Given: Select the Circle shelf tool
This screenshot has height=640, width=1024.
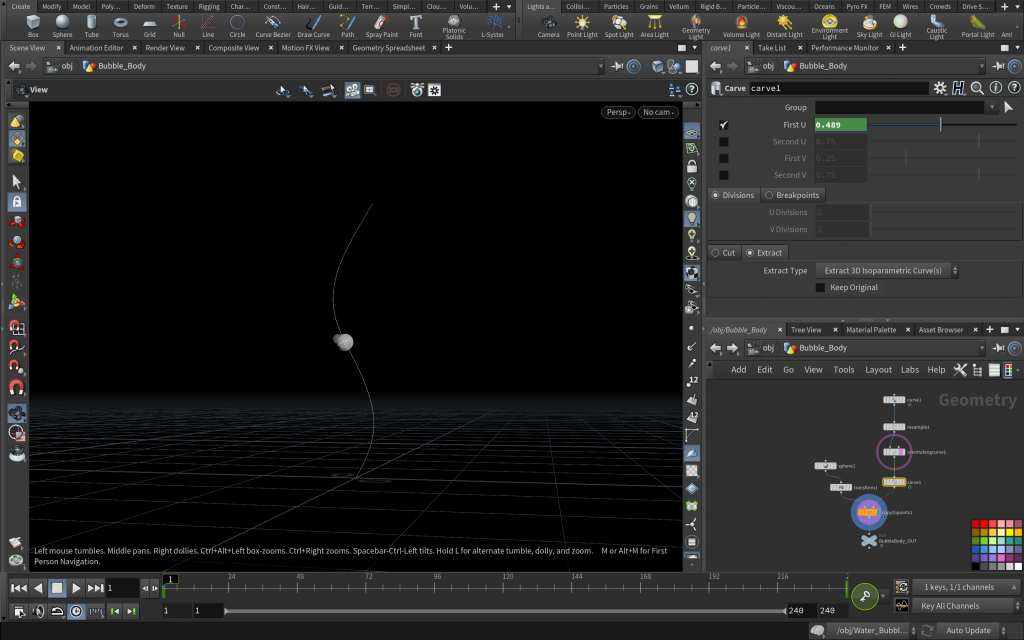Looking at the screenshot, I should 237,26.
